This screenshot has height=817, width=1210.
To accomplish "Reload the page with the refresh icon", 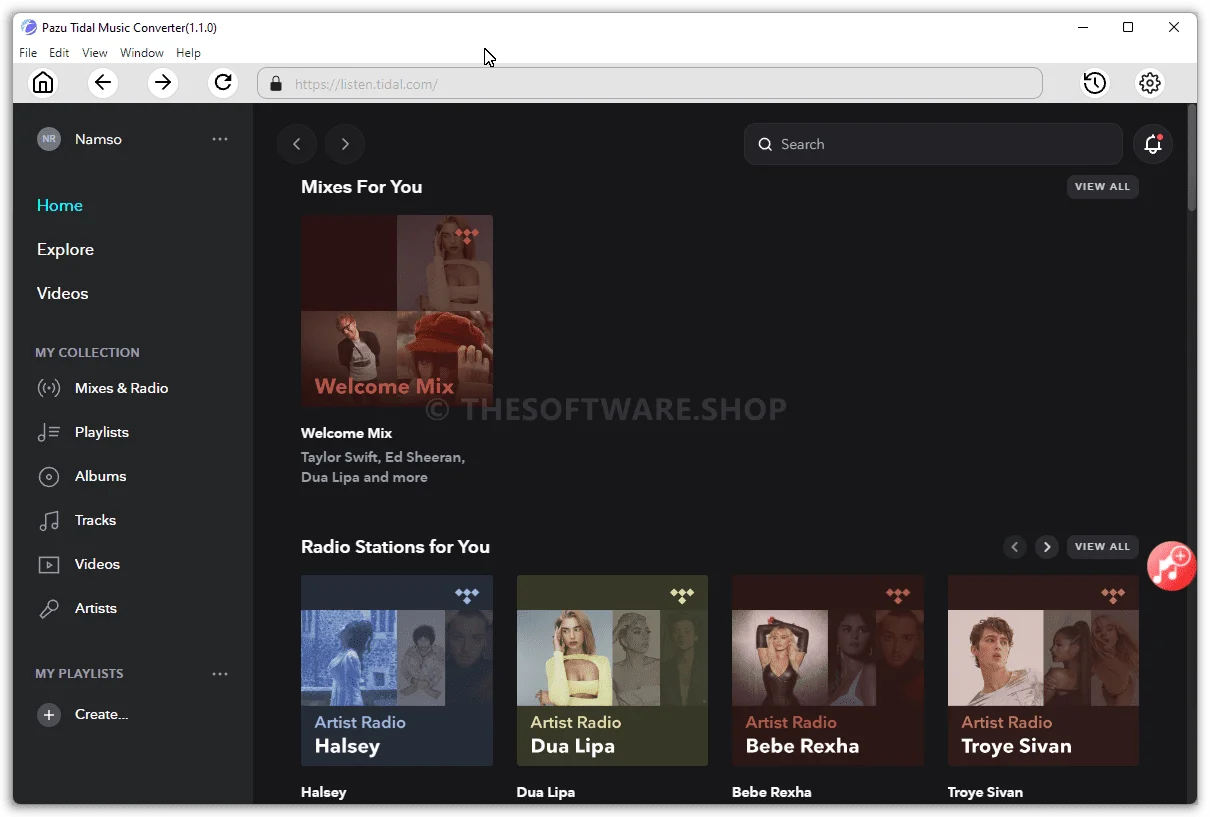I will (223, 83).
